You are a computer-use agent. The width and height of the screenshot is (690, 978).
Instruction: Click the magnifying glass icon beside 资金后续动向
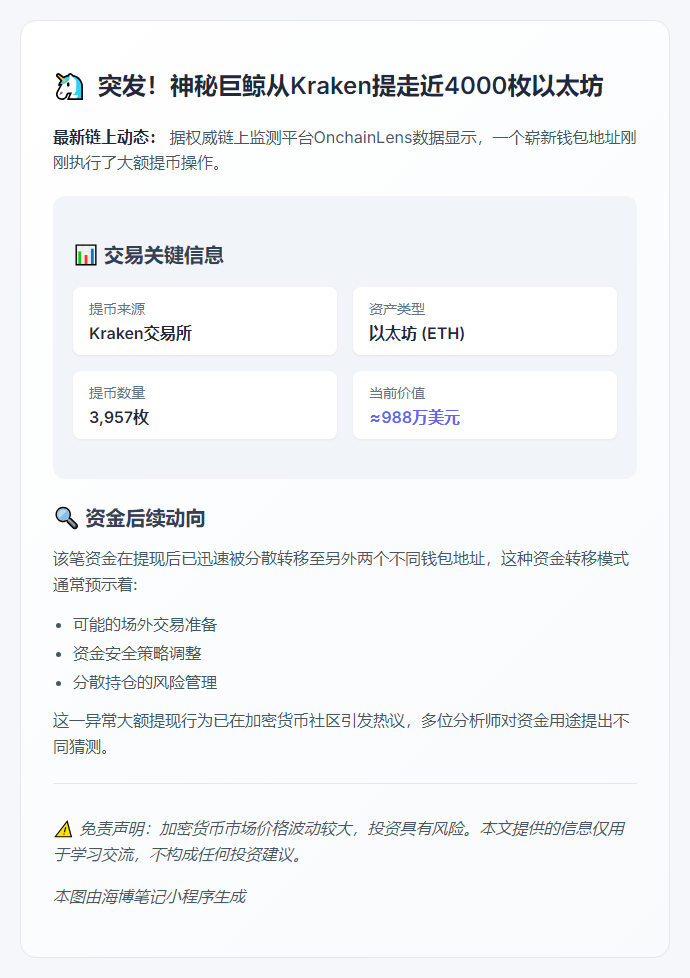tap(66, 518)
